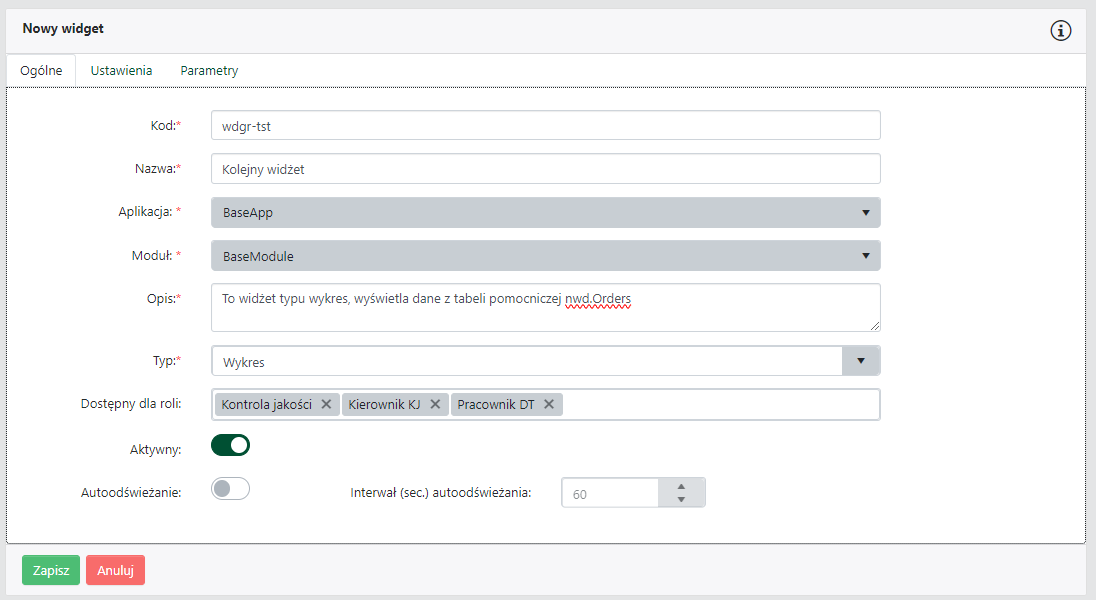Open the Aplikacja dropdown
This screenshot has height=600, width=1096.
point(545,213)
